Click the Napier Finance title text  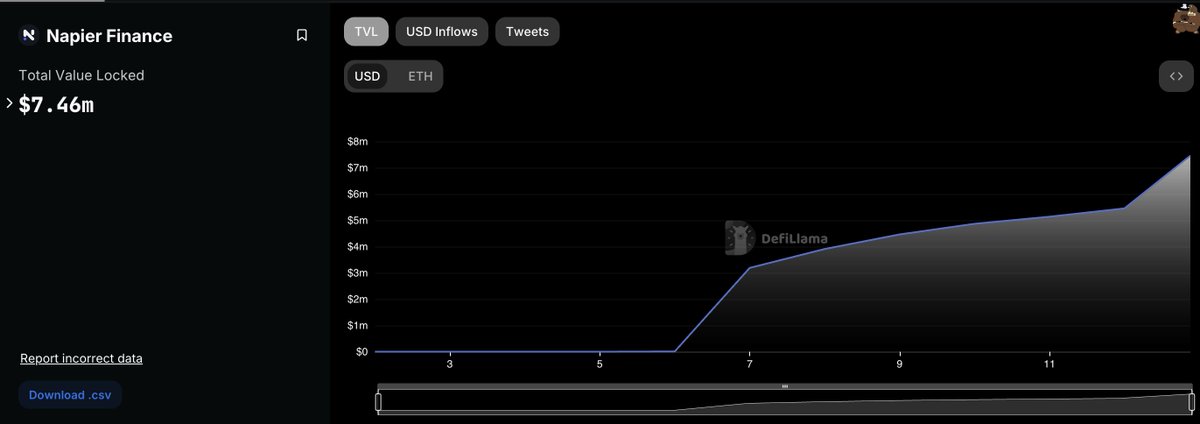click(110, 36)
